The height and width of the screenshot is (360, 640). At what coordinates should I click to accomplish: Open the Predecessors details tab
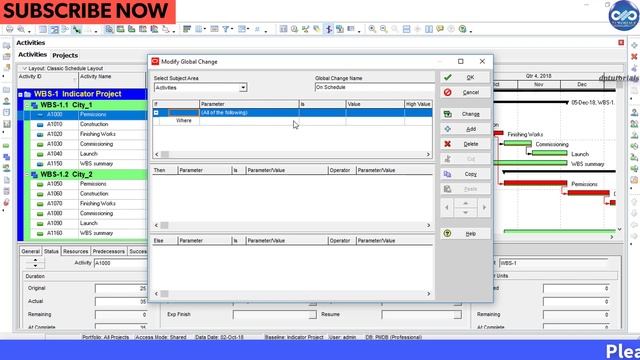(x=109, y=251)
